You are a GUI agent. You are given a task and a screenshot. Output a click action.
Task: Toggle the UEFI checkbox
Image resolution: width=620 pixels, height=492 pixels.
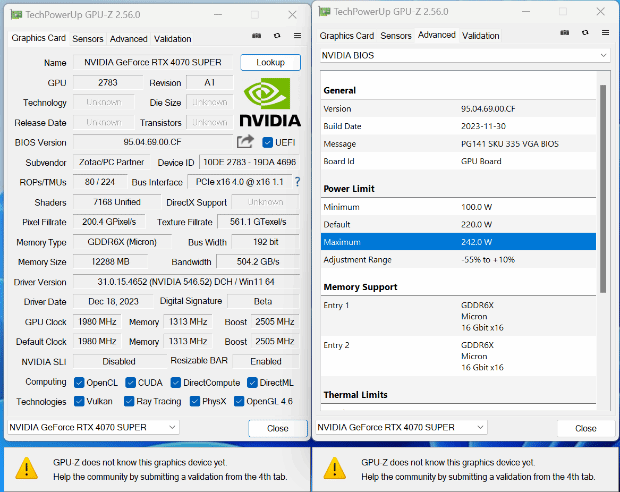coord(268,142)
